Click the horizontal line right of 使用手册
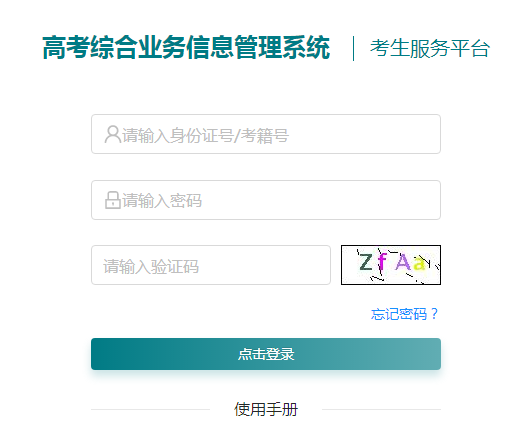Screen dimensions: 516x427 381,409
